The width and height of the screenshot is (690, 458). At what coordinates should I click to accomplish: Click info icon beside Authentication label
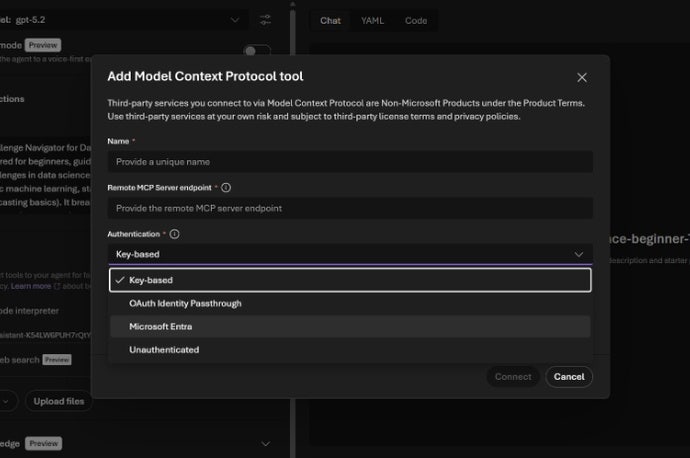[175, 234]
